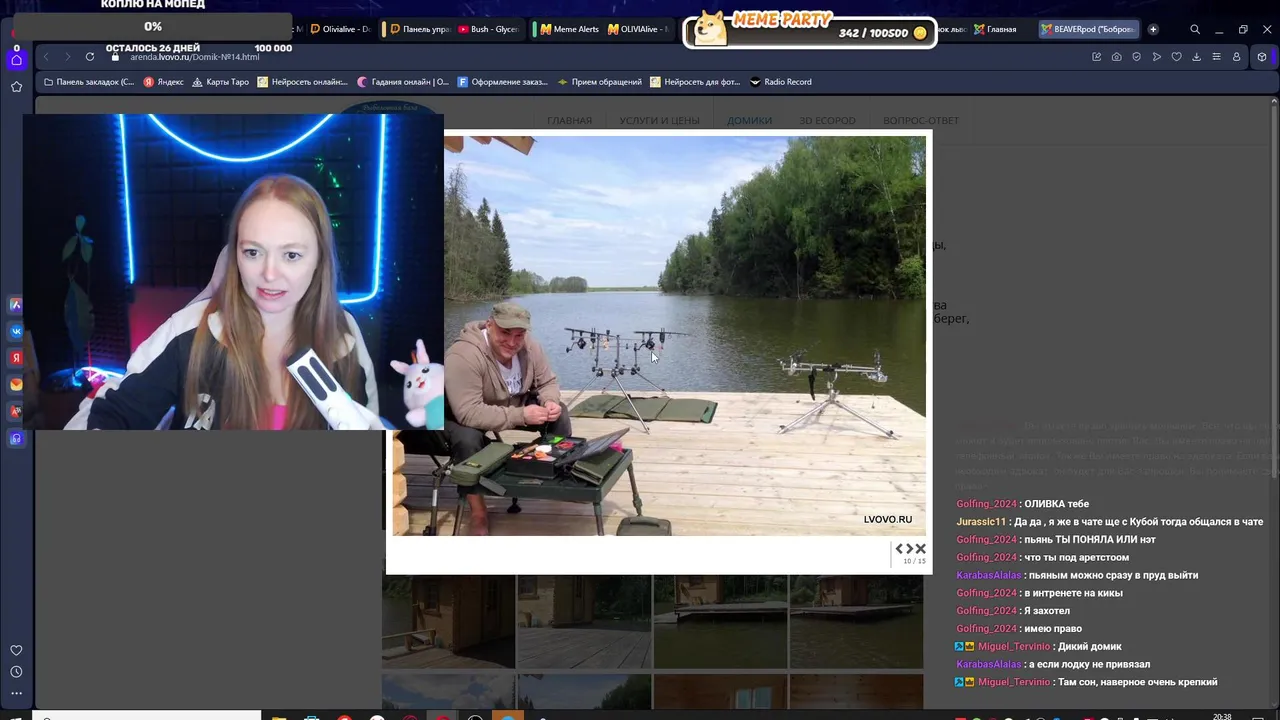This screenshot has width=1280, height=720.
Task: Open the Radio Record bookmark
Action: 781,82
